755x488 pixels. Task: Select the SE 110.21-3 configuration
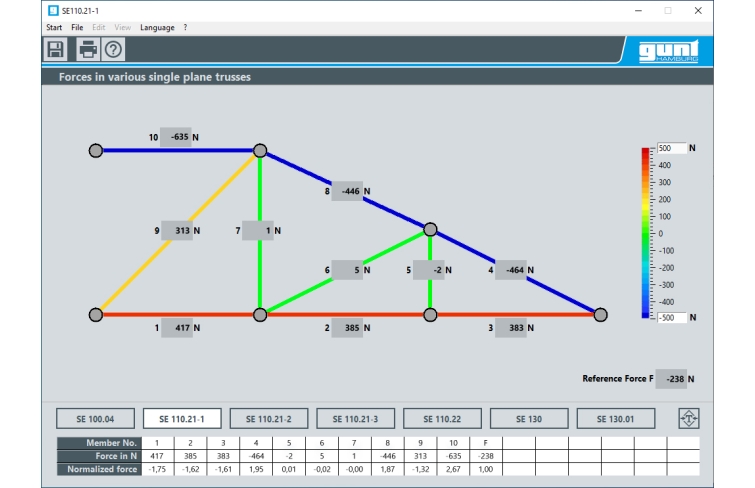(355, 418)
